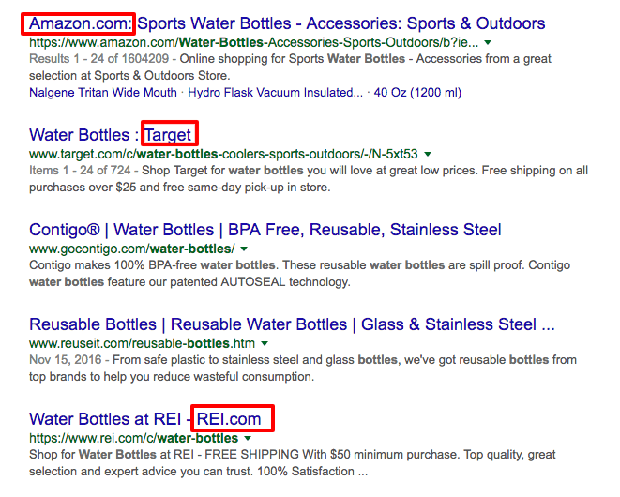
Task: Click the https://www.rei.com/c/water-bottles URL
Action: point(134,438)
